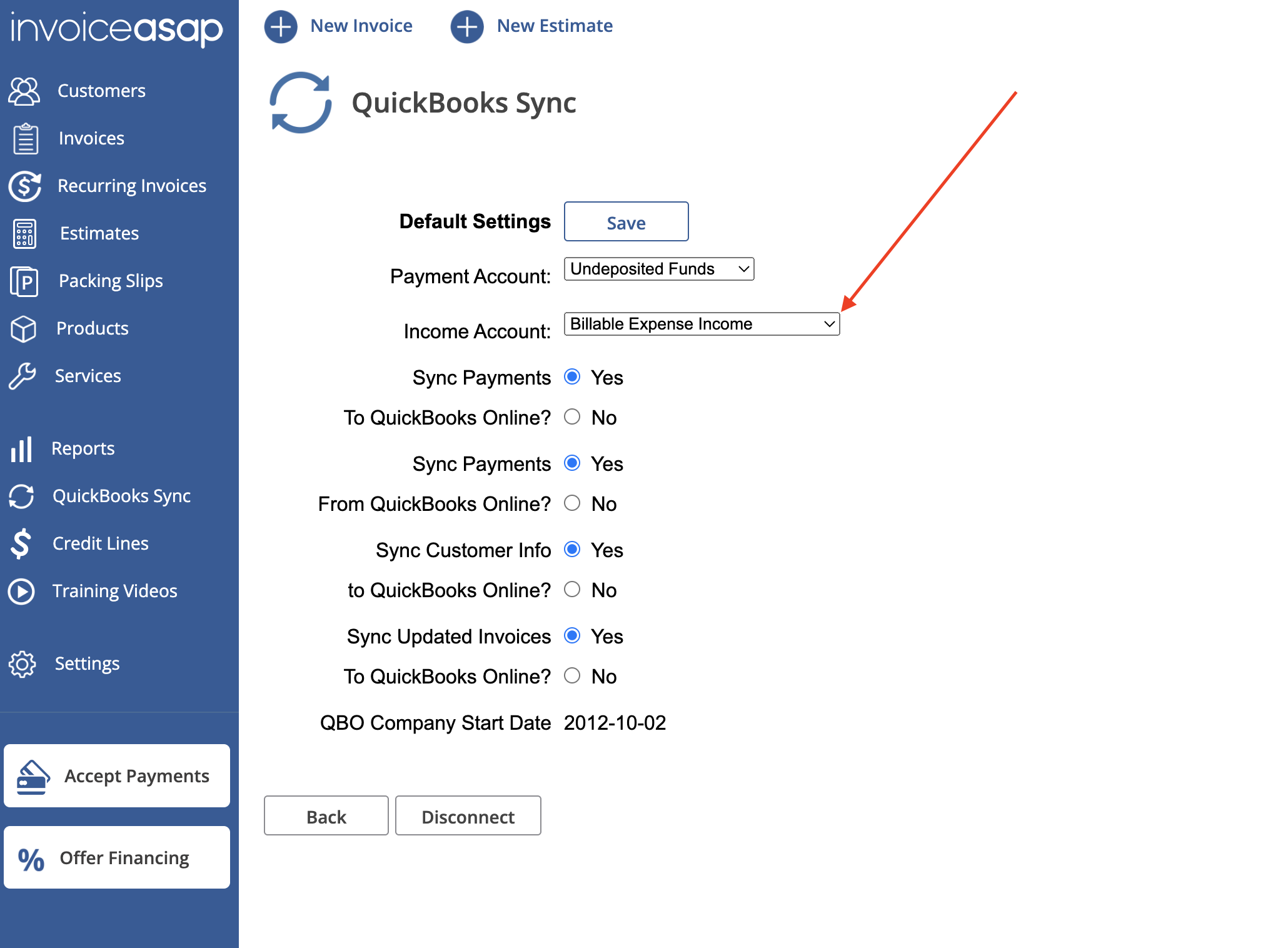Viewport: 1288px width, 948px height.
Task: Create a New Estimate via the link
Action: pos(555,26)
